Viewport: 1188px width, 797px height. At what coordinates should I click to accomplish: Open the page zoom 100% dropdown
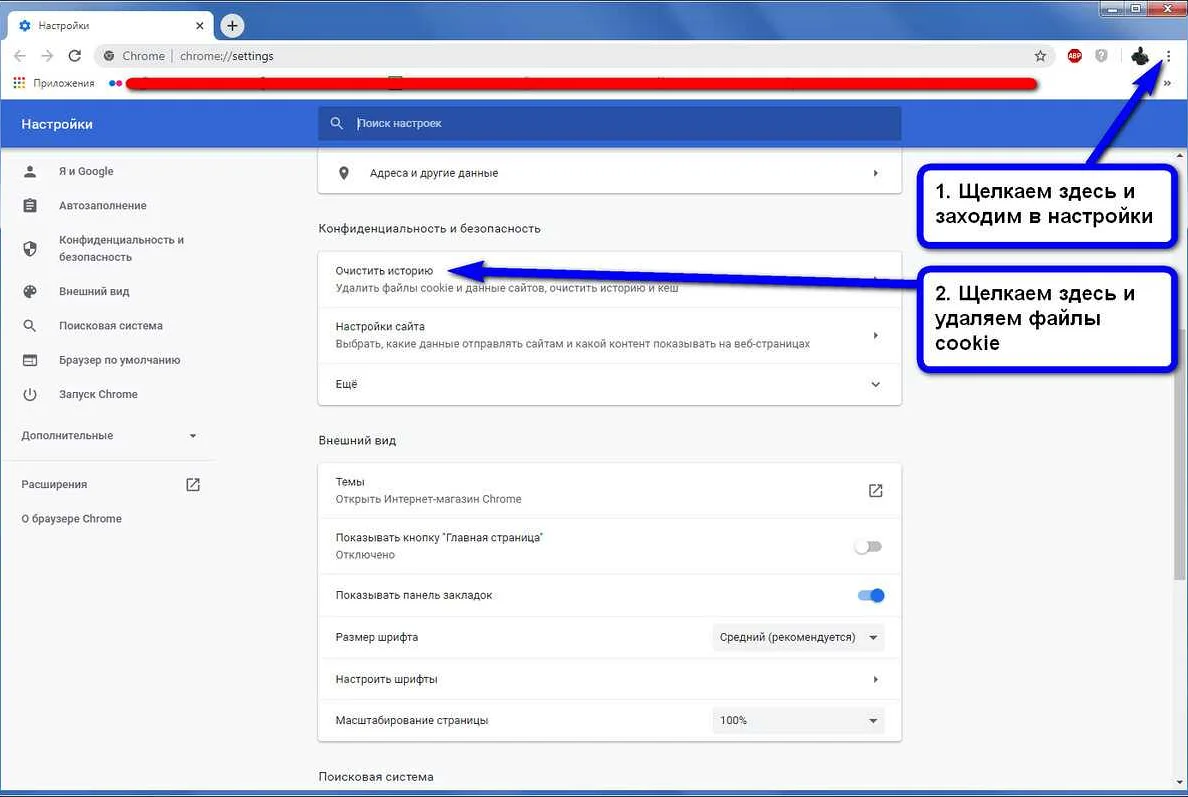click(x=798, y=720)
